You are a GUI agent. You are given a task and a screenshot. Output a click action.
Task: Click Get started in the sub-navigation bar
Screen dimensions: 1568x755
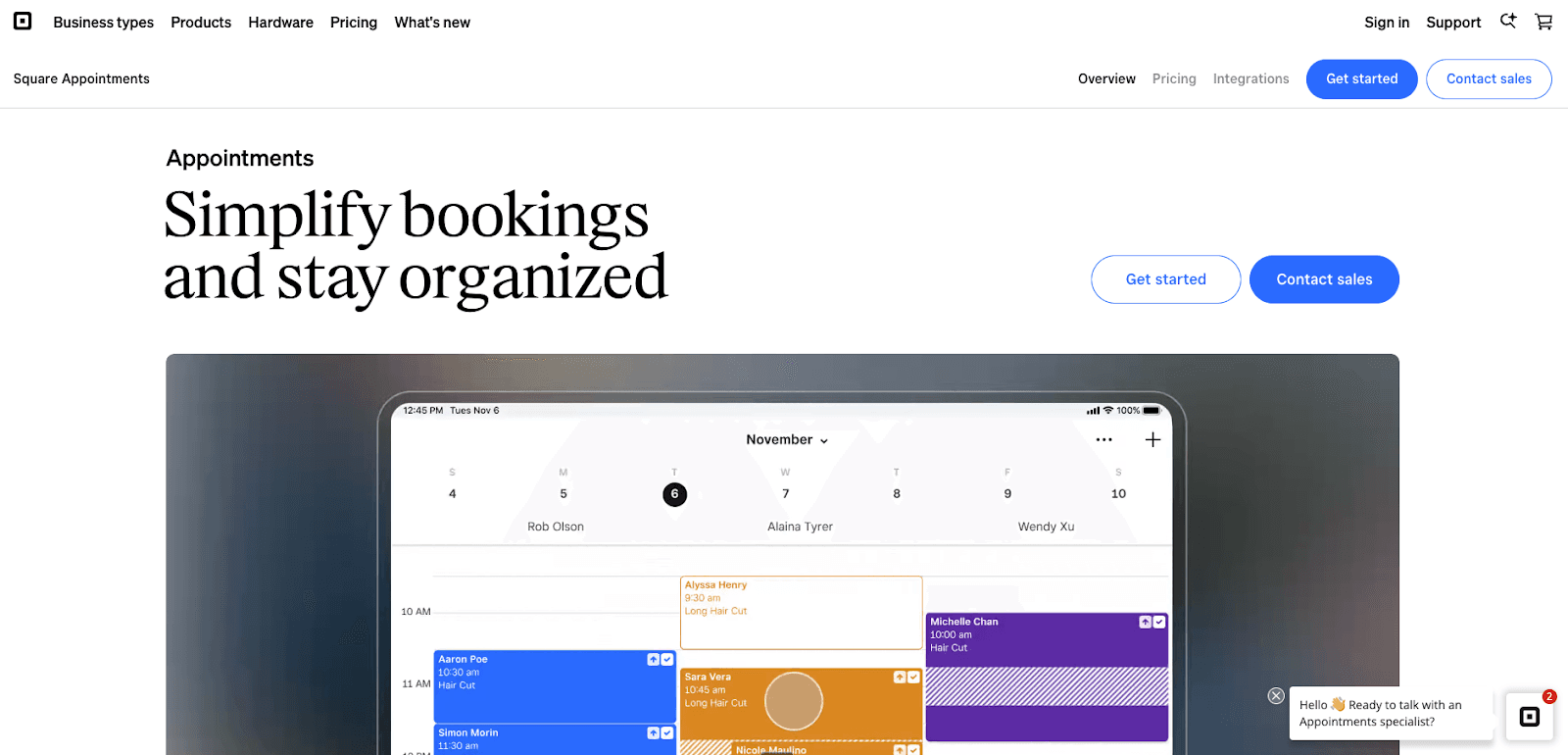click(x=1361, y=78)
